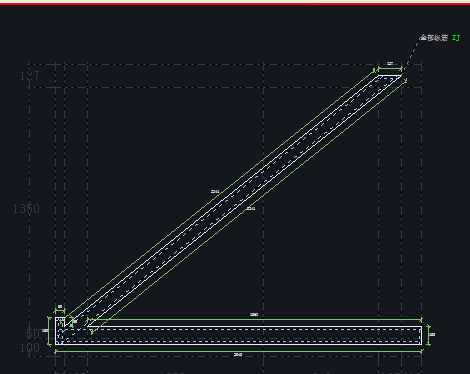470x374 pixels.
Task: Click the green dimension line above the diagonal slab
Action: pos(220,193)
